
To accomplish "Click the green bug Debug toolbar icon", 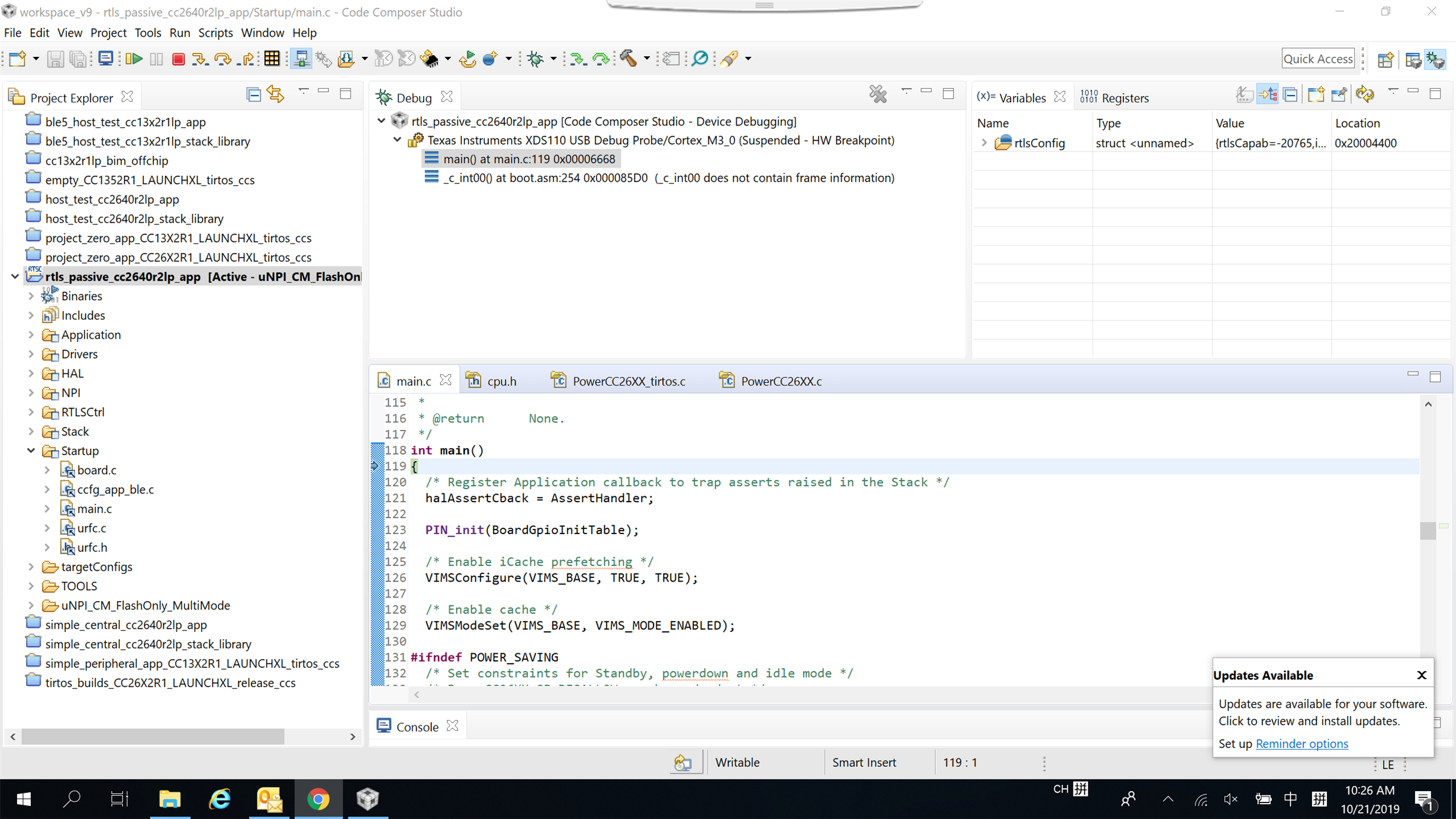I will (535, 59).
